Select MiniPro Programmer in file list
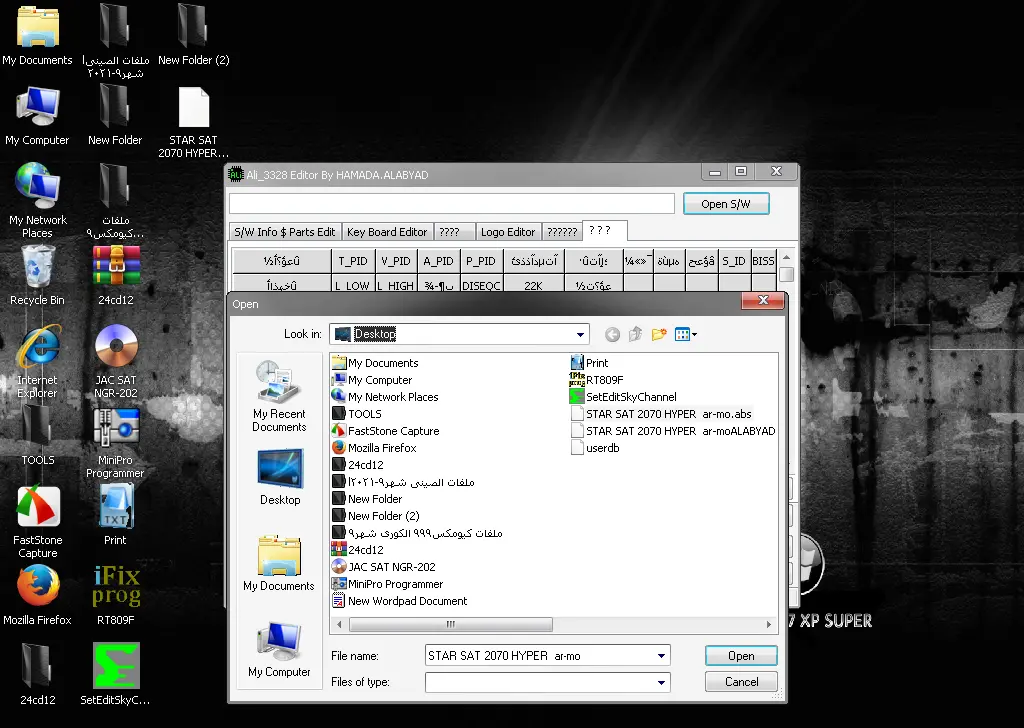Screen dimensions: 1024x728 point(387,584)
